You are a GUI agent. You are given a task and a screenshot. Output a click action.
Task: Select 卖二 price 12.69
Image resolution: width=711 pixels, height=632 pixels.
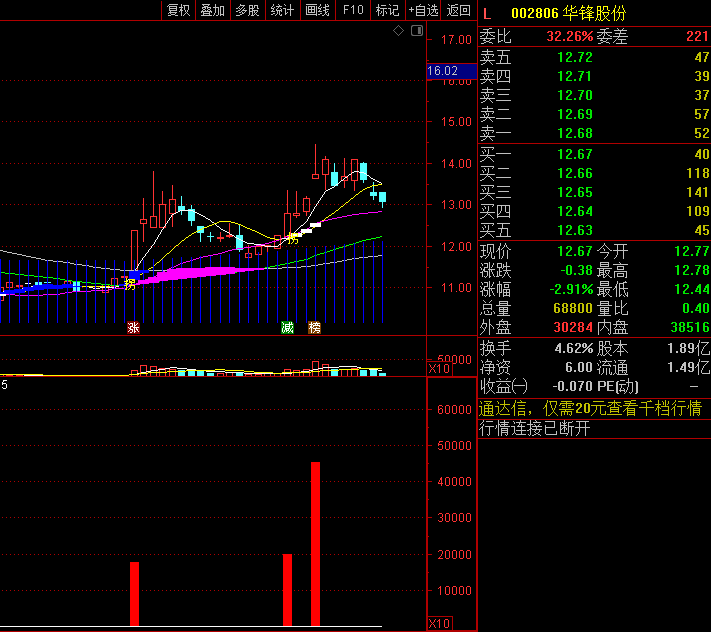[575, 115]
